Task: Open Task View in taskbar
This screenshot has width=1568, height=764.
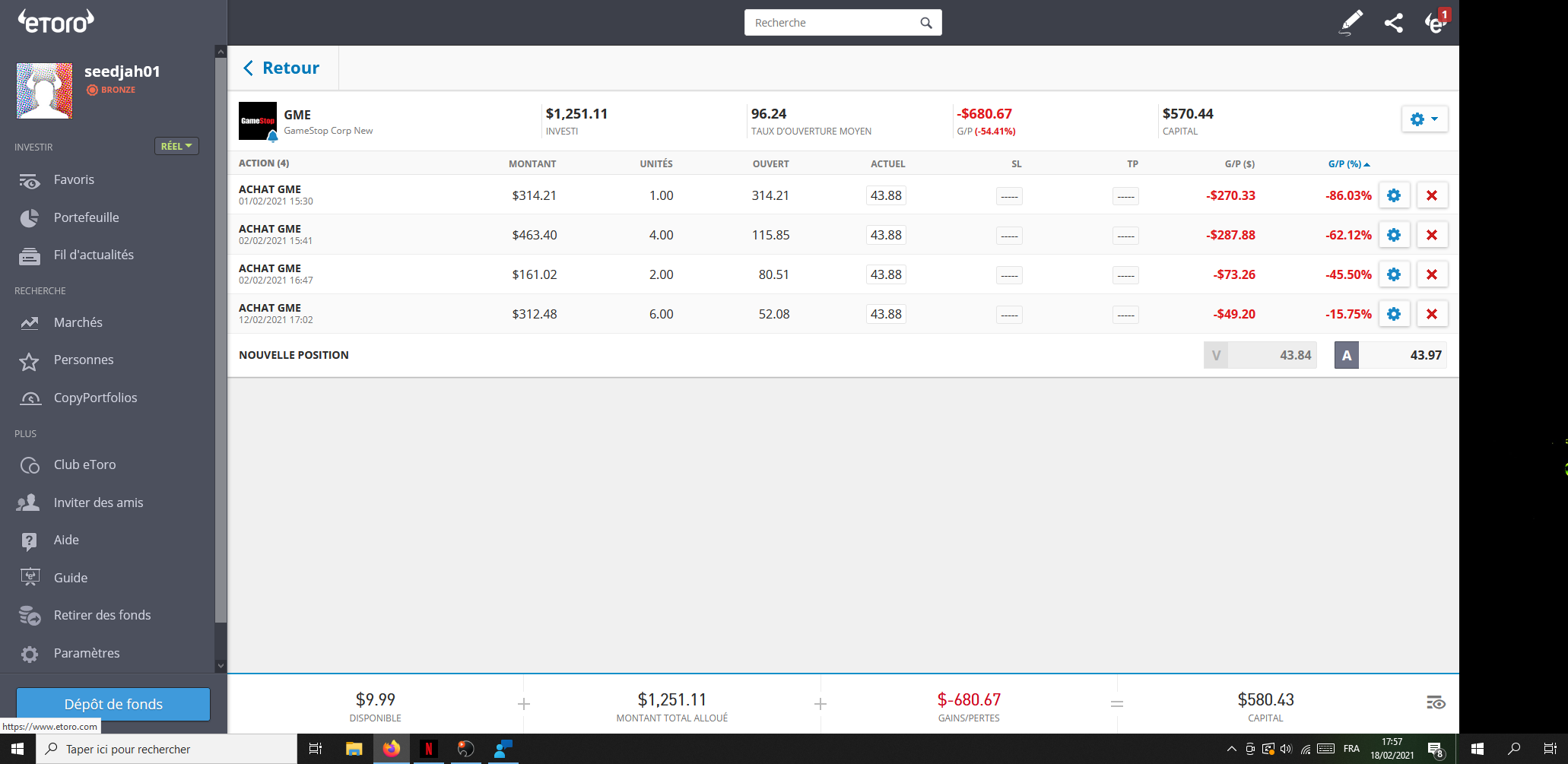Action: 316,749
